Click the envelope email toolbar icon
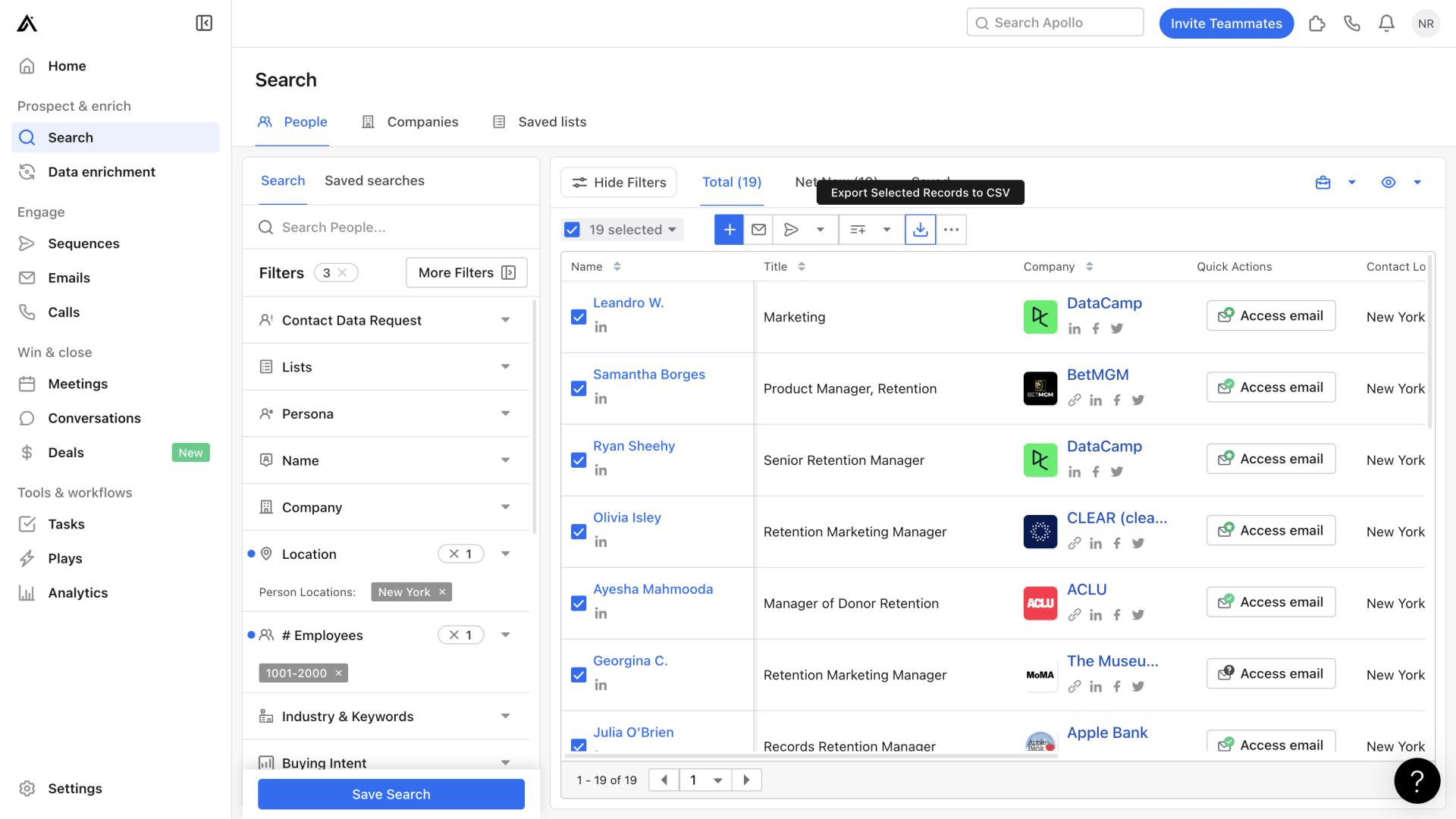 758,230
